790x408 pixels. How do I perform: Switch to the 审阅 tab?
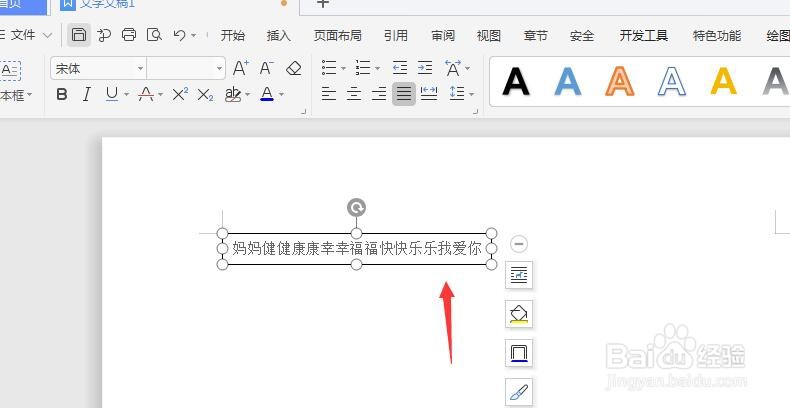click(443, 35)
